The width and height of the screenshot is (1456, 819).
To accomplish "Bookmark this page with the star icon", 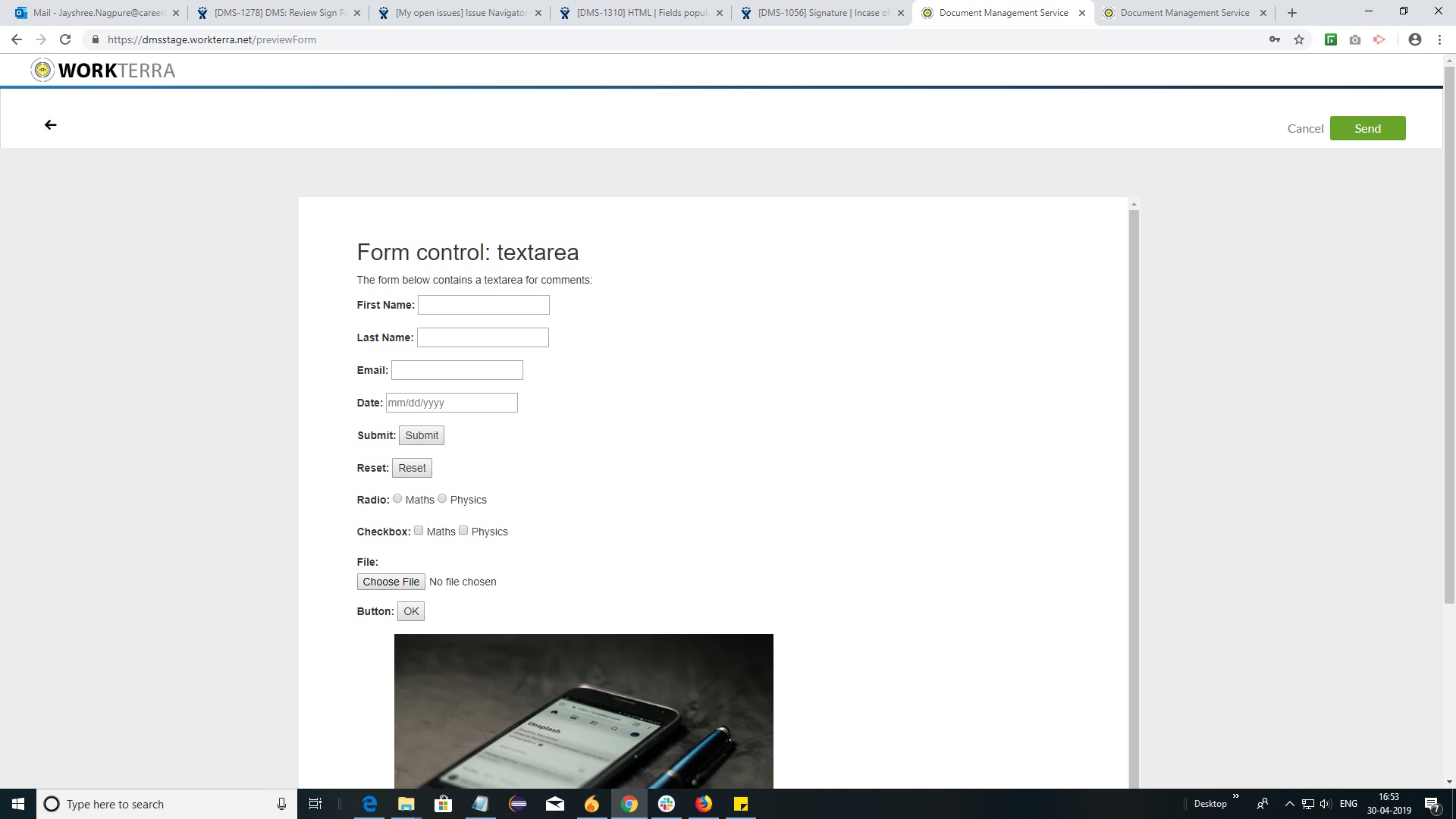I will click(x=1299, y=39).
